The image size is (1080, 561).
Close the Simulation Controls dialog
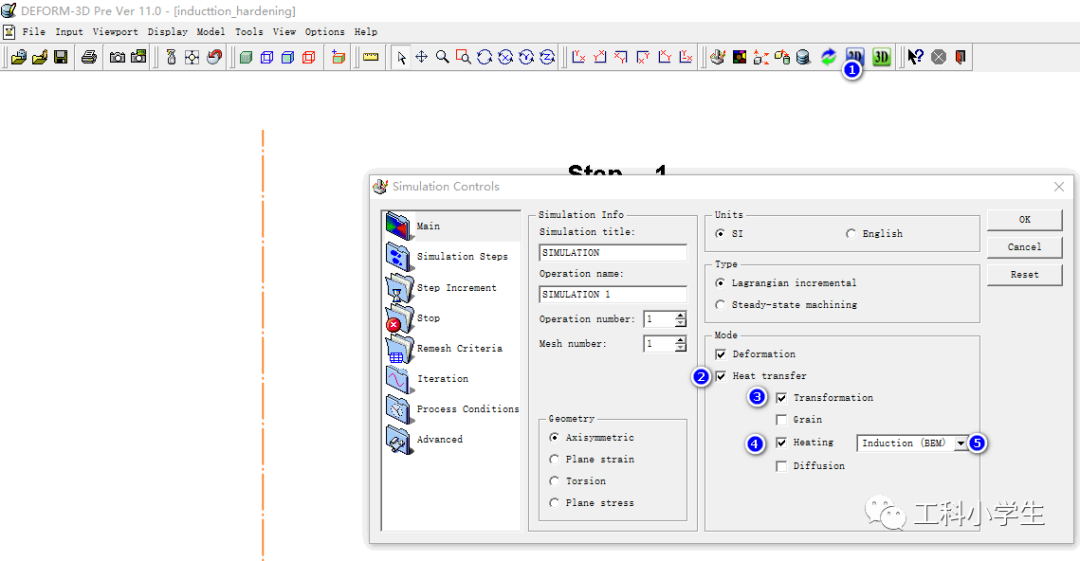1059,187
